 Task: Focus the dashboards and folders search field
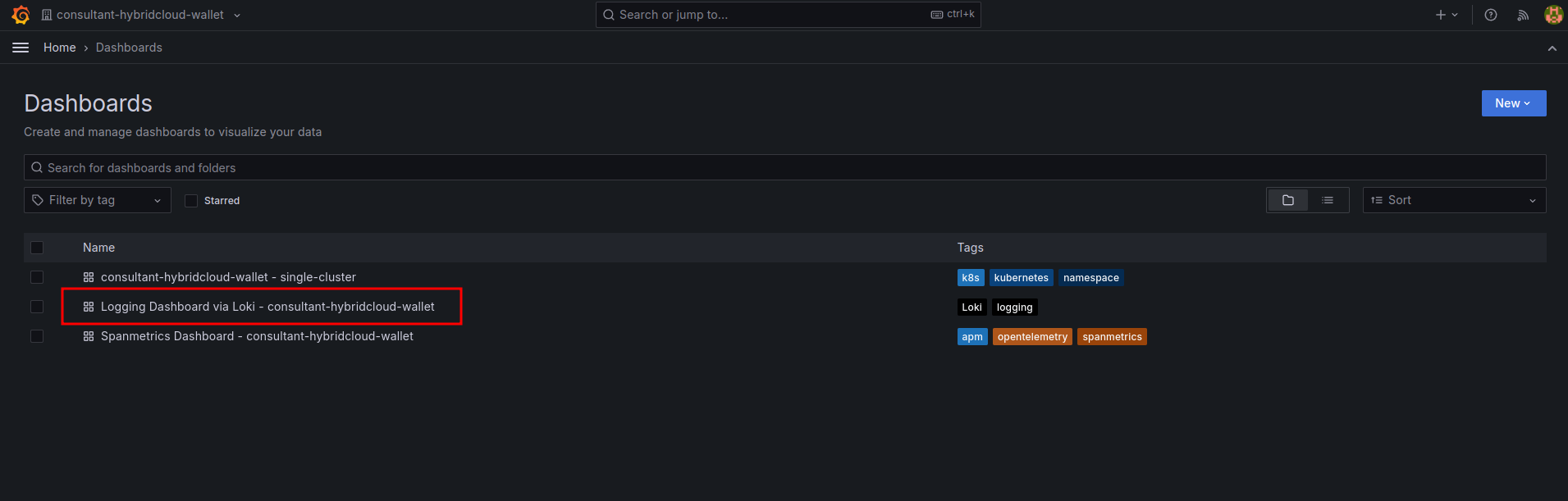(x=785, y=167)
